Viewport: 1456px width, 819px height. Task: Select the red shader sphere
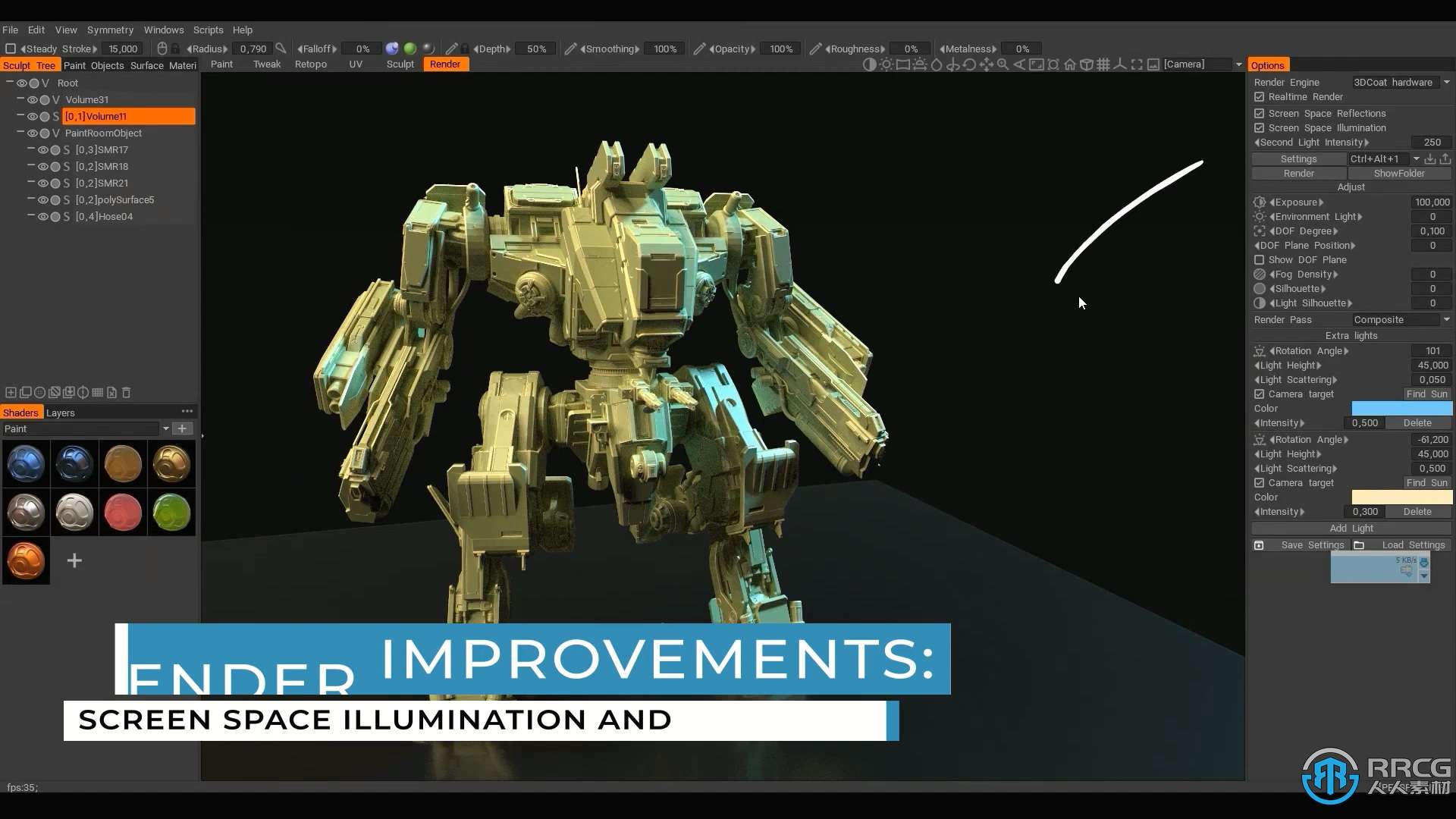[123, 513]
